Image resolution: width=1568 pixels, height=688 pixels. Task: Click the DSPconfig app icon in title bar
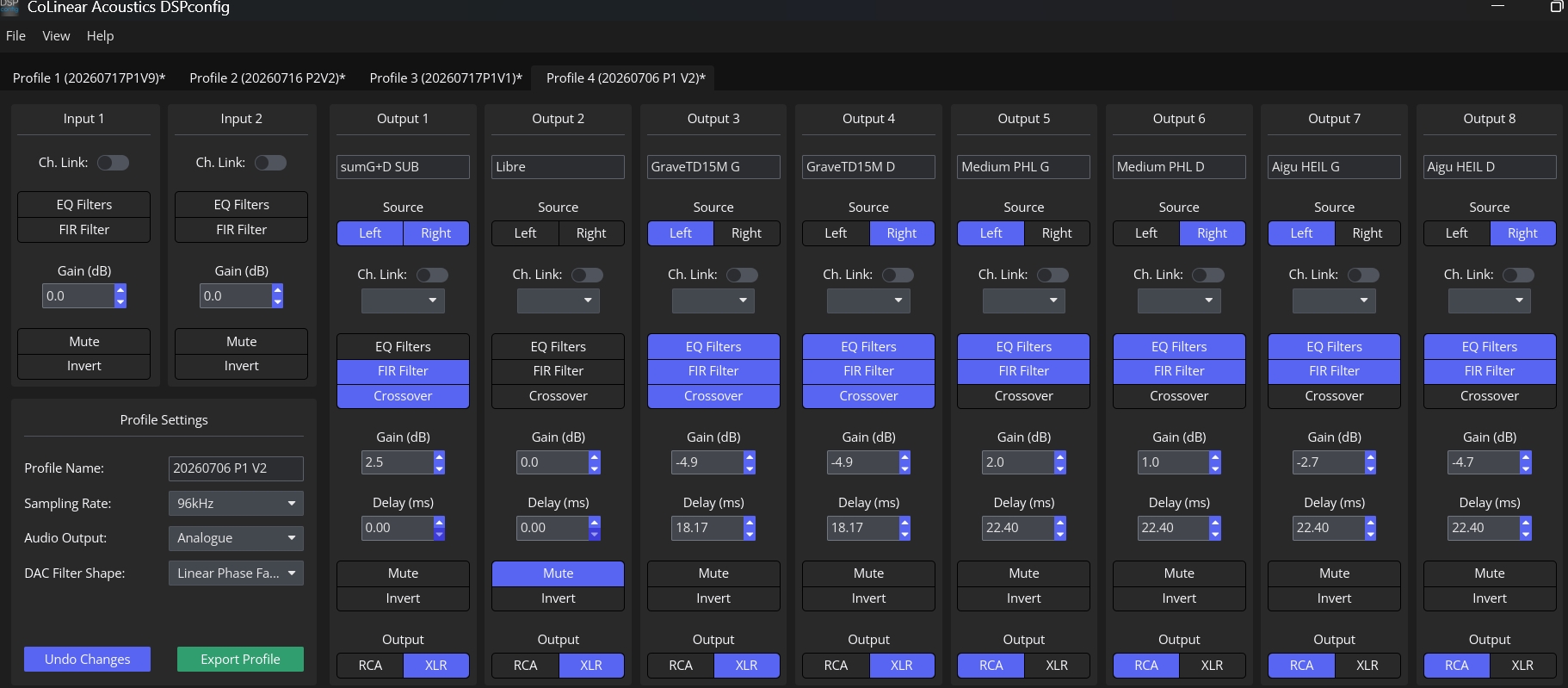9,7
